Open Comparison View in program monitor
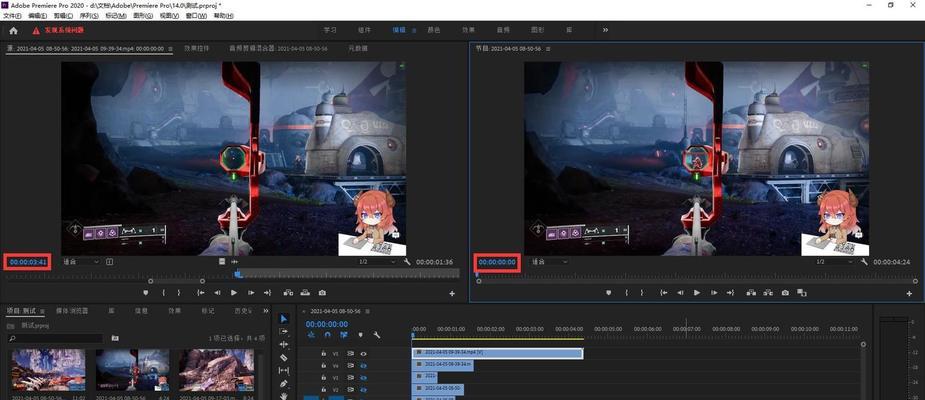The height and width of the screenshot is (400, 925). (x=802, y=293)
